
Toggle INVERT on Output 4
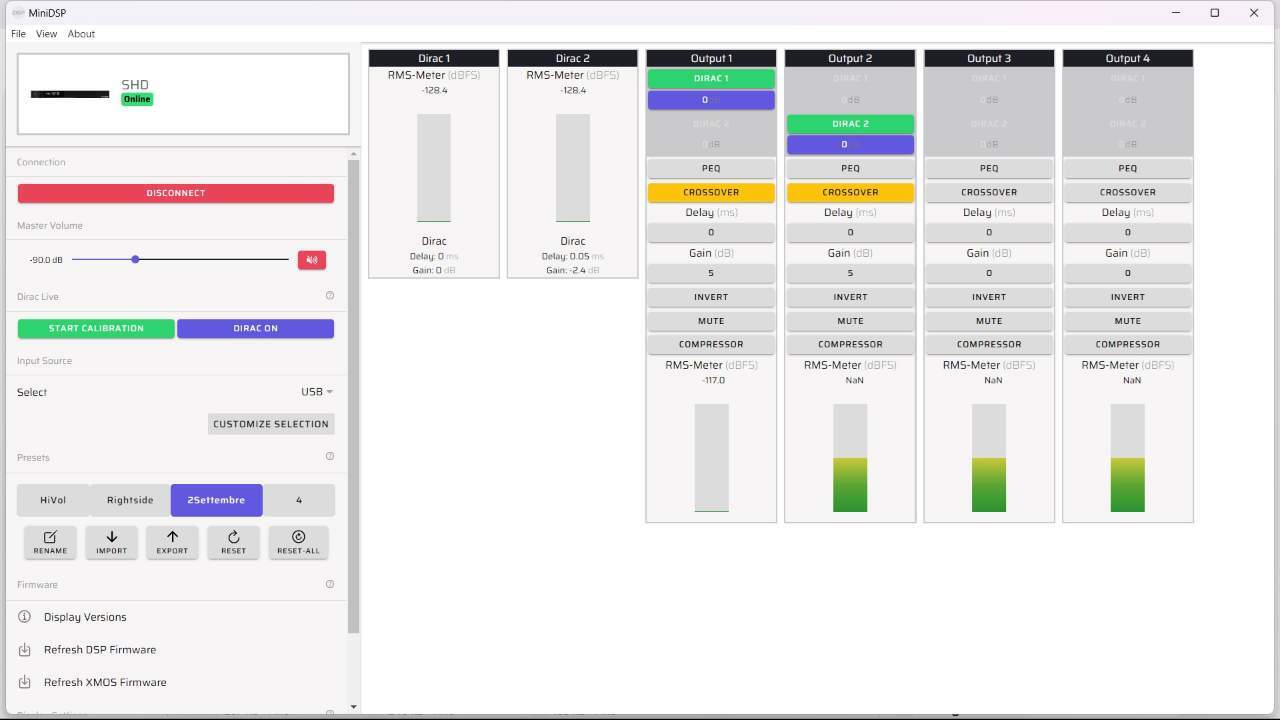click(x=1128, y=297)
